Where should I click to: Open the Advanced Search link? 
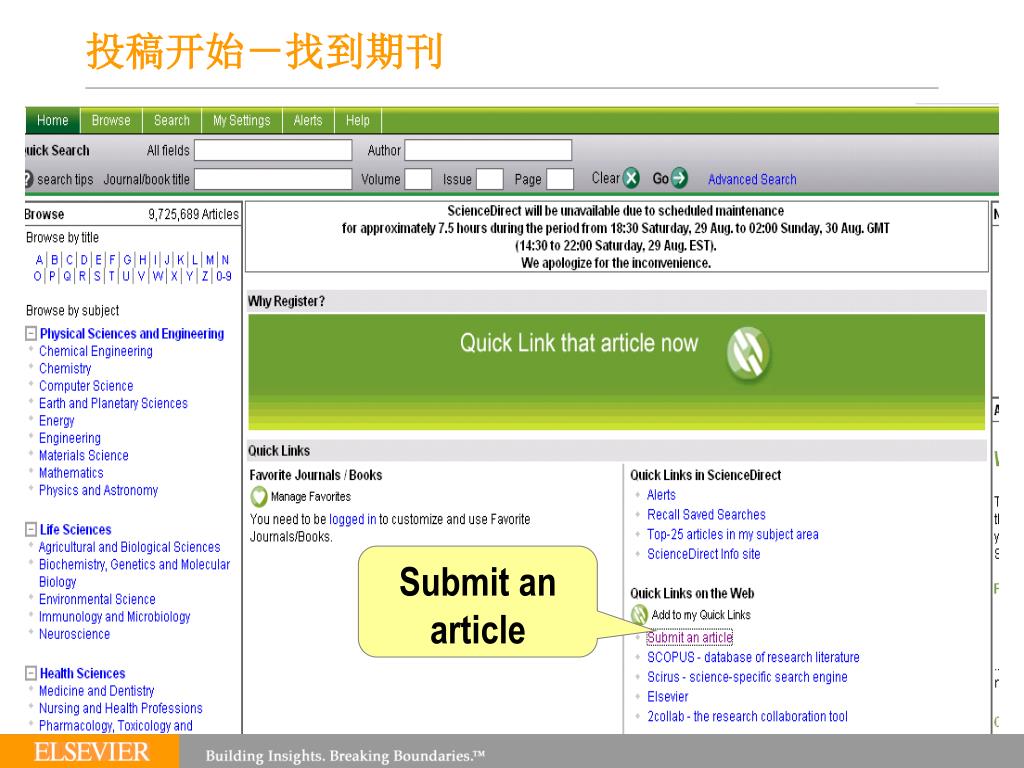[752, 179]
